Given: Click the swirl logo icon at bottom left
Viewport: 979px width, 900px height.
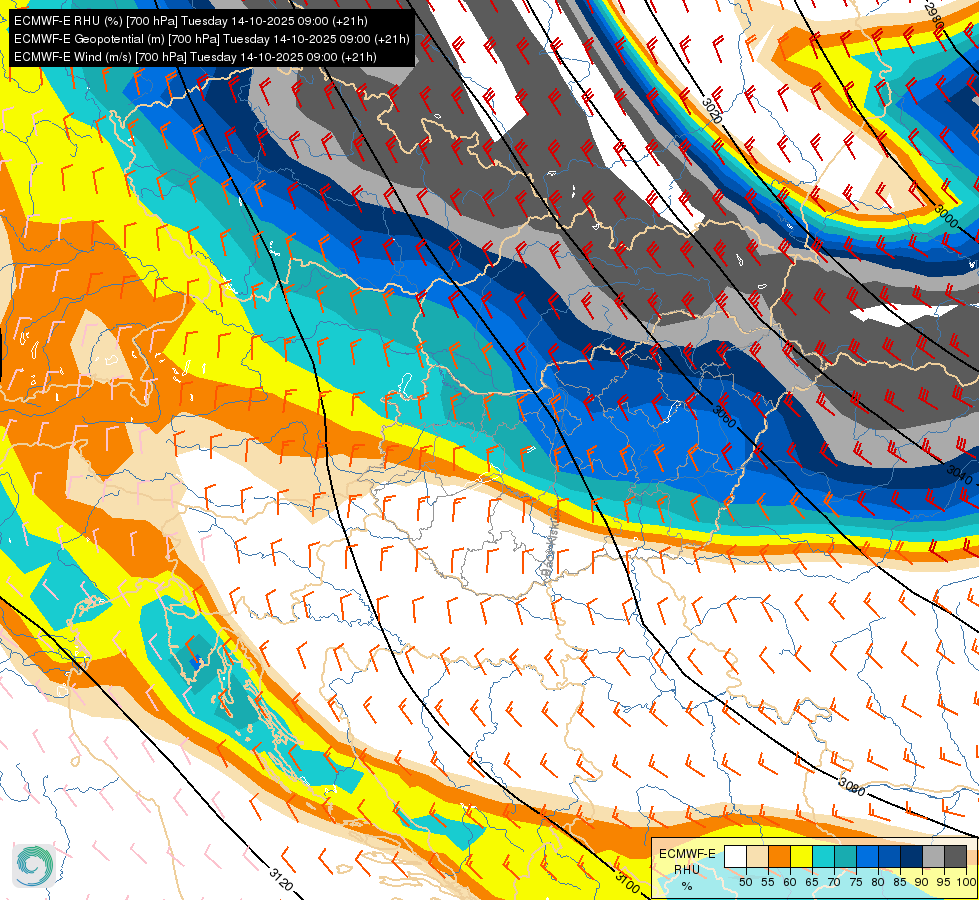Looking at the screenshot, I should [x=34, y=866].
